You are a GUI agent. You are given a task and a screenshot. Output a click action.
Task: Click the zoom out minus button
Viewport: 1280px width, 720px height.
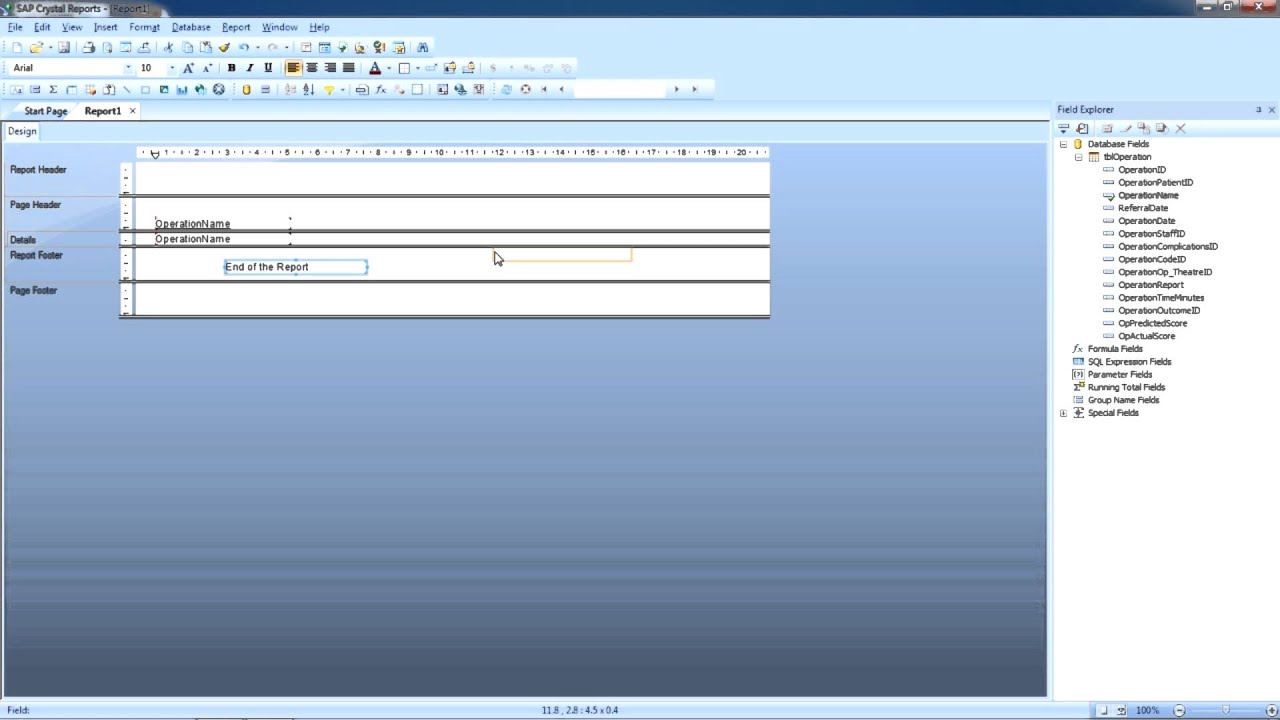point(1179,710)
